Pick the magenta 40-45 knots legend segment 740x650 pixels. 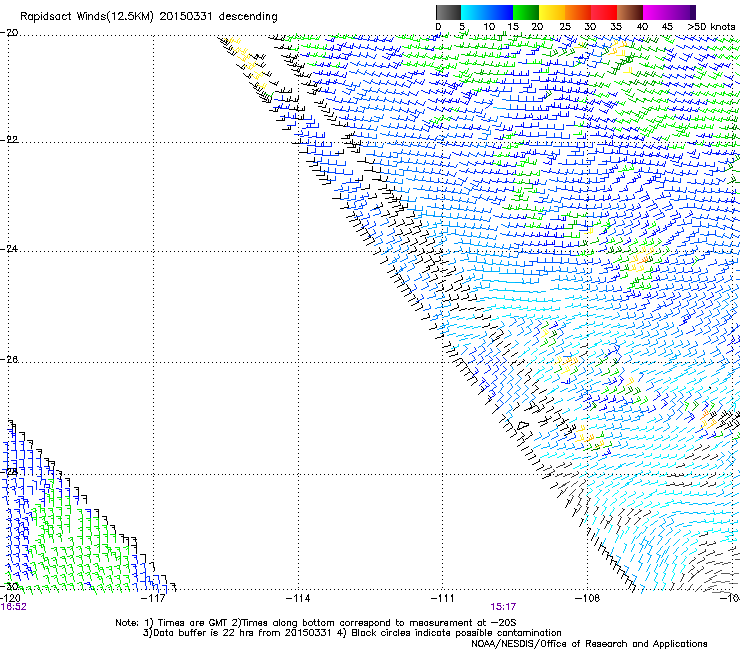click(656, 12)
